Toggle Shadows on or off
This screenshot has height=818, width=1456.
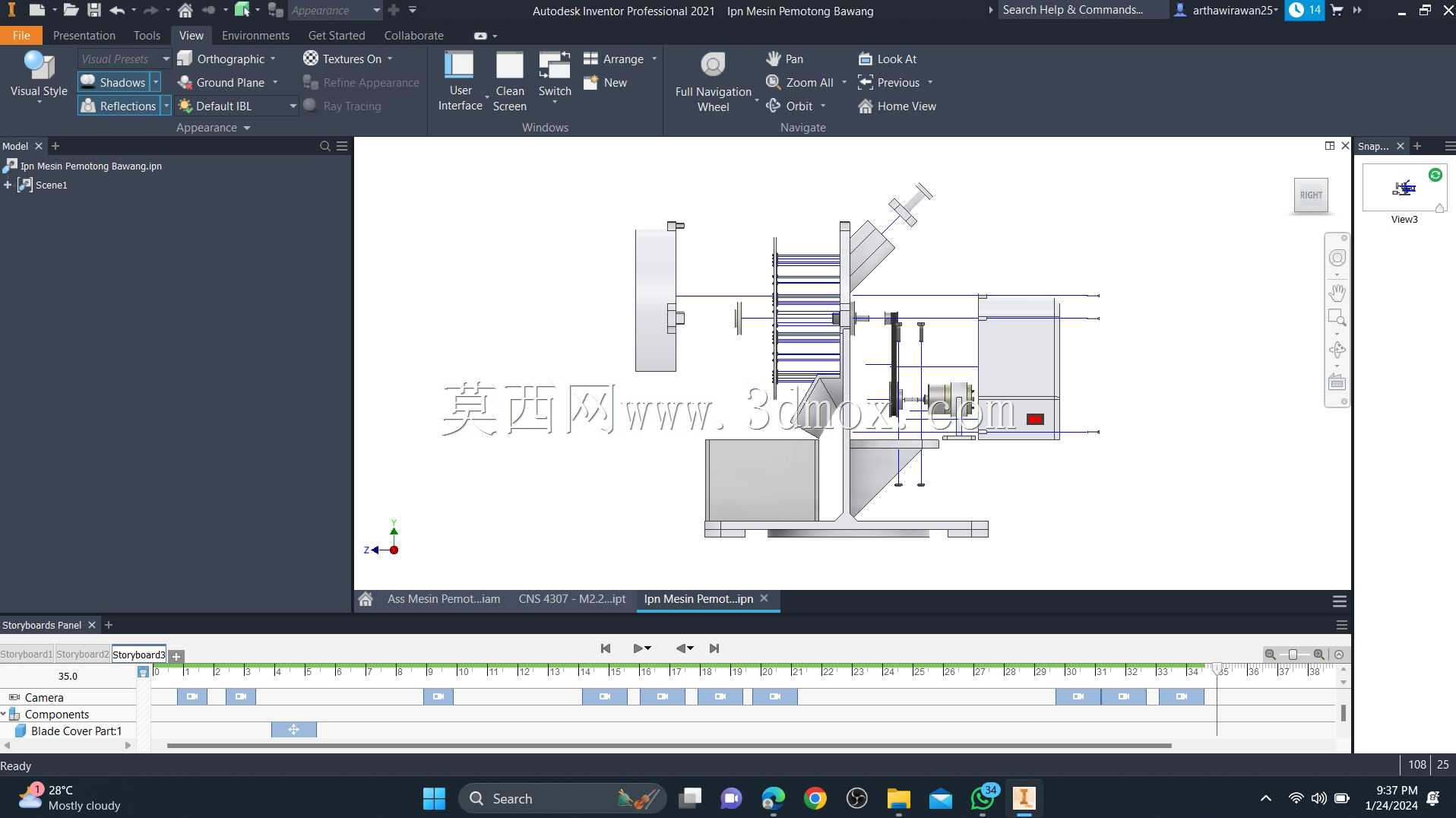tap(113, 82)
